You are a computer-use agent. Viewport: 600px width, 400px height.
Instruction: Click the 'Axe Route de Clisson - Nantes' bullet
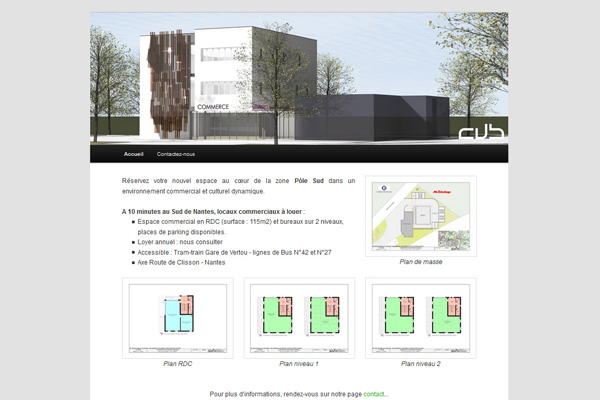tap(181, 262)
